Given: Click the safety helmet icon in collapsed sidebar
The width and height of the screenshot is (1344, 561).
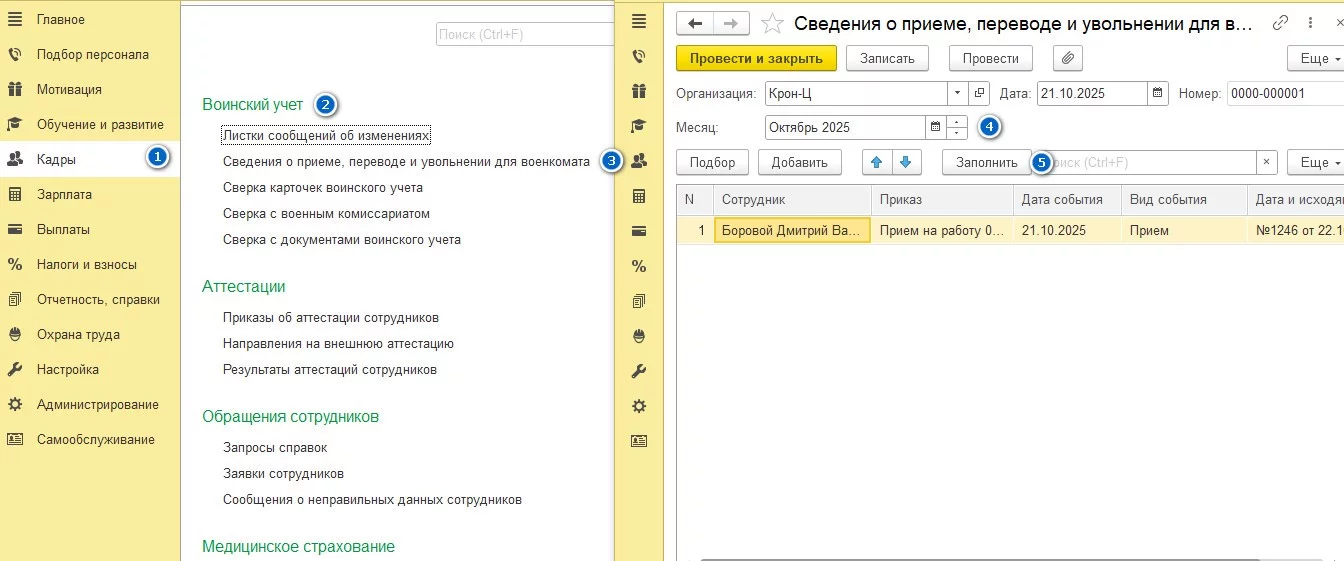Looking at the screenshot, I should coord(639,336).
